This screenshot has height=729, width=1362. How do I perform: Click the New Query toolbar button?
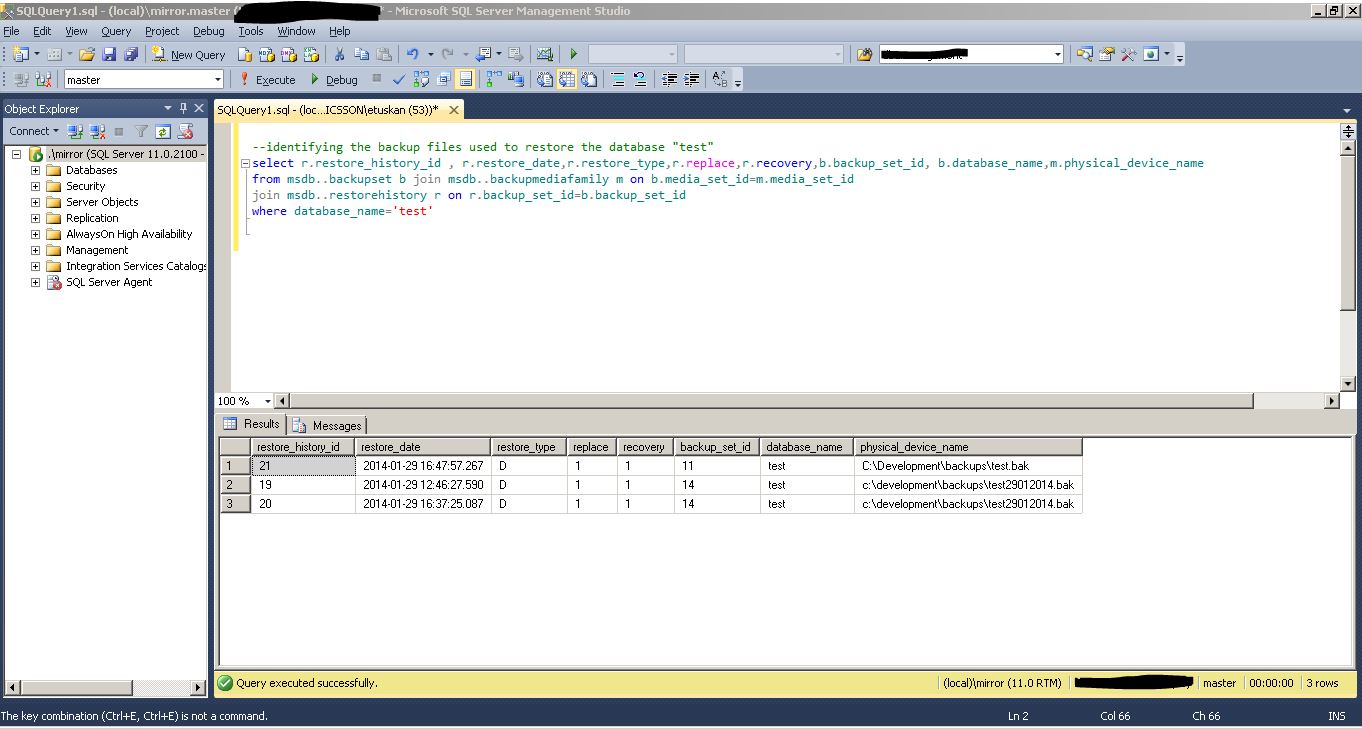click(189, 55)
